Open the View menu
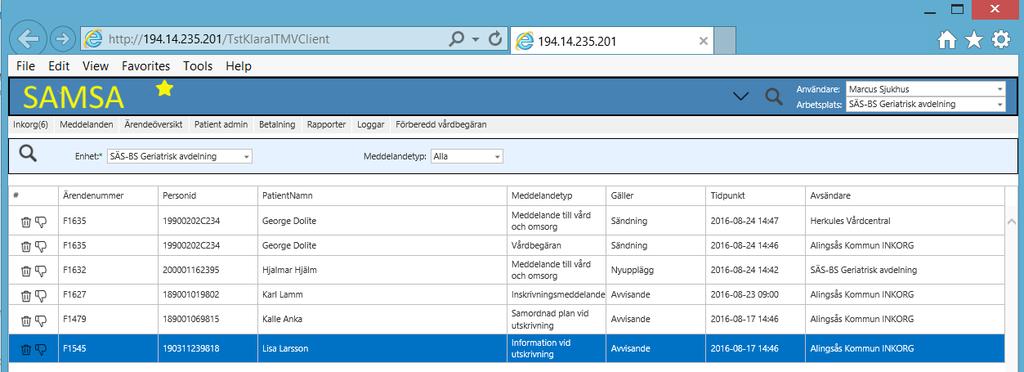This screenshot has height=372, width=1024. (95, 66)
